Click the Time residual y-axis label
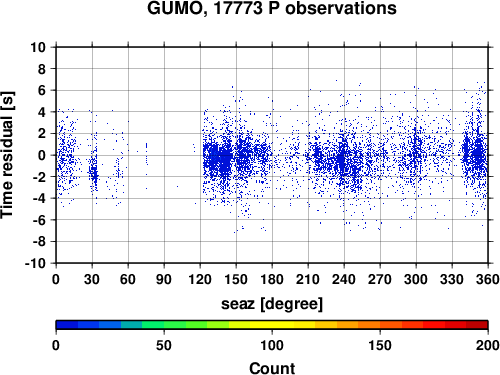The height and width of the screenshot is (375, 500). (x=8, y=155)
